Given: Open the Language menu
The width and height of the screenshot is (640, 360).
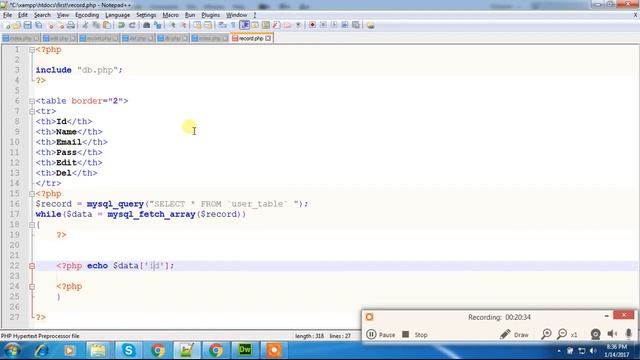Looking at the screenshot, I should pyautogui.click(x=117, y=15).
